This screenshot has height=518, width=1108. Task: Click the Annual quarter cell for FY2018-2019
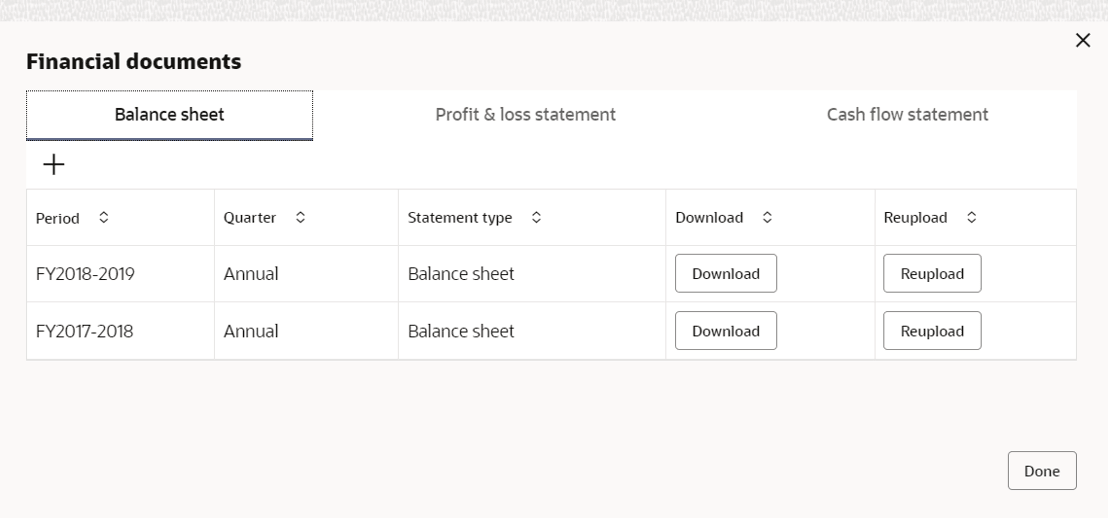pyautogui.click(x=251, y=274)
